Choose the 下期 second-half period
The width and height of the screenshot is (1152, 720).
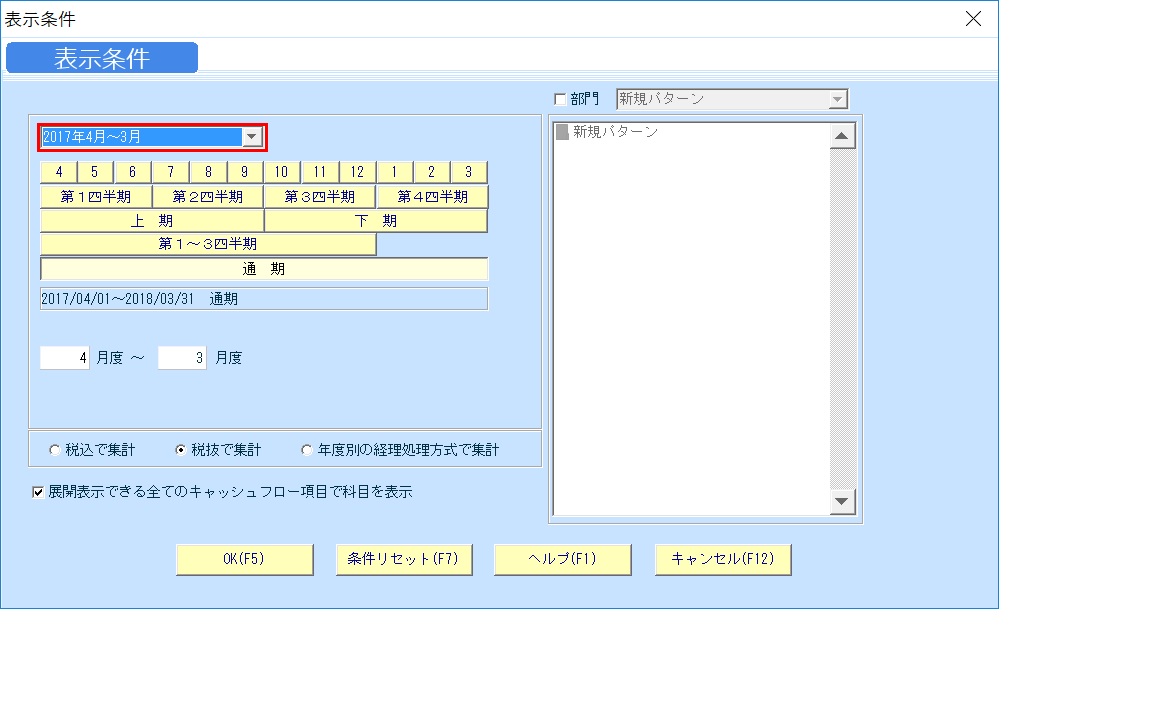pyautogui.click(x=375, y=219)
